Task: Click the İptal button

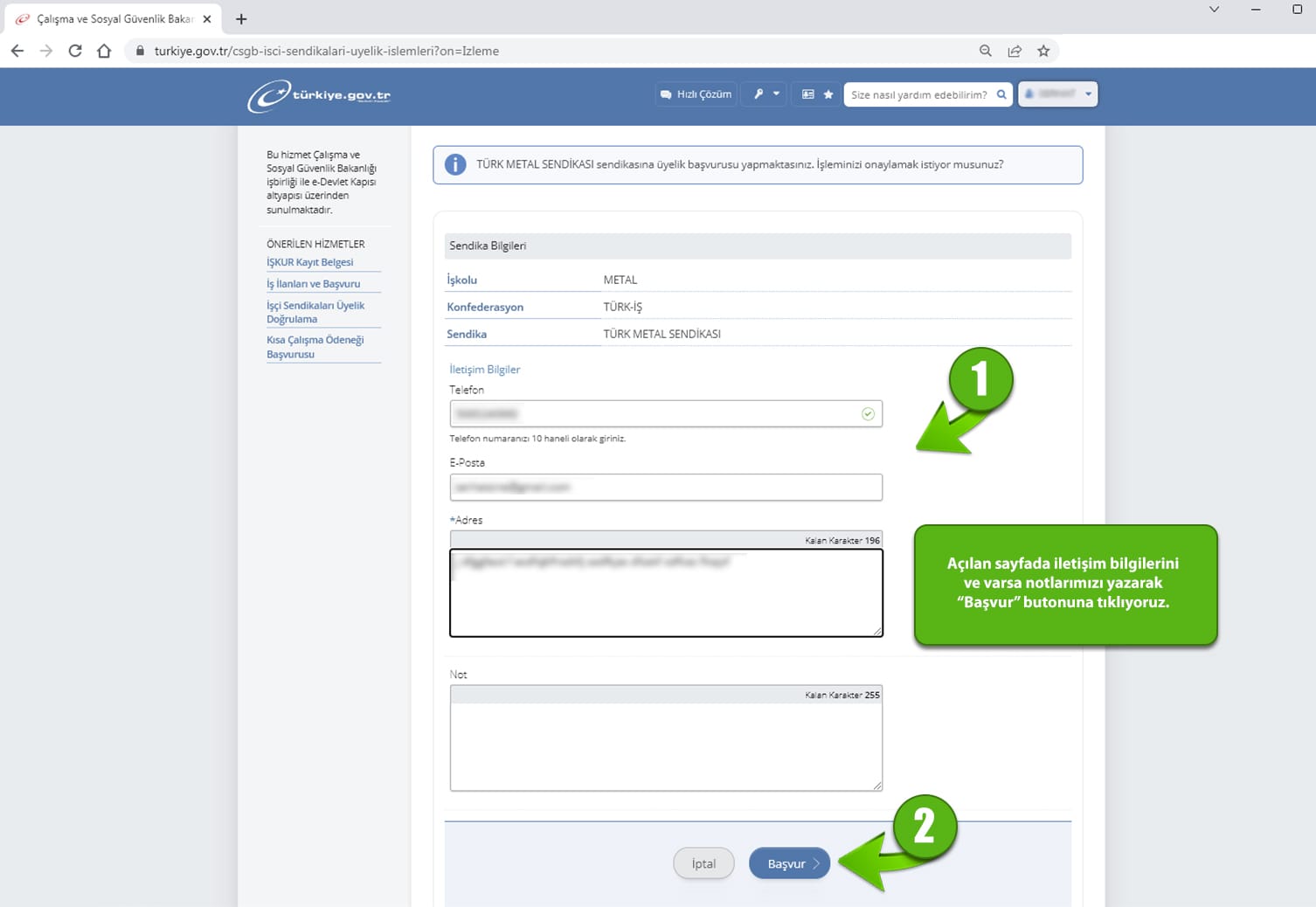Action: click(703, 863)
